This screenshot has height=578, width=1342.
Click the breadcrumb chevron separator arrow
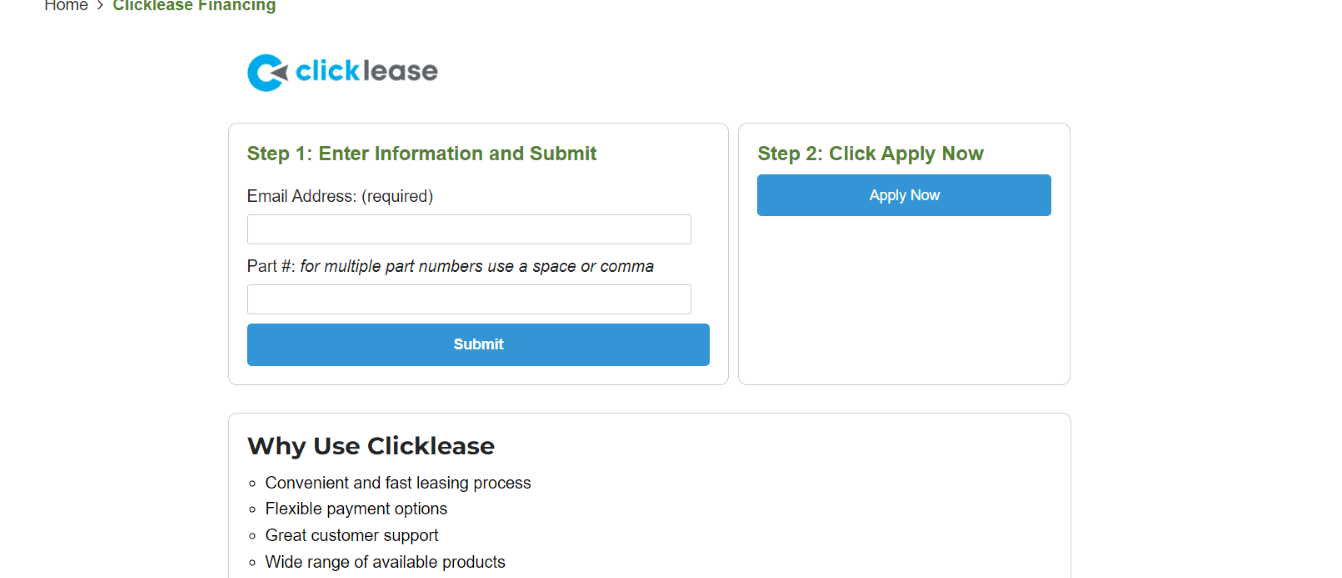(101, 6)
